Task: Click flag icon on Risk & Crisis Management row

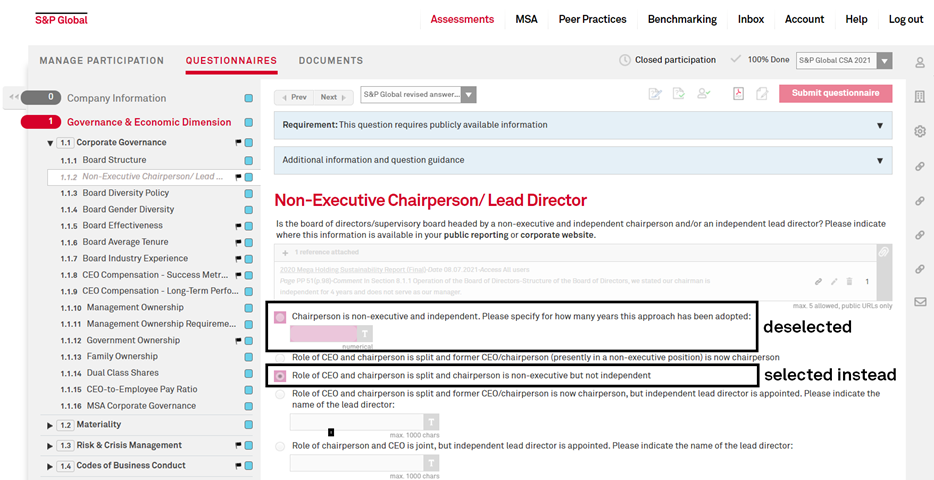Action: click(238, 445)
